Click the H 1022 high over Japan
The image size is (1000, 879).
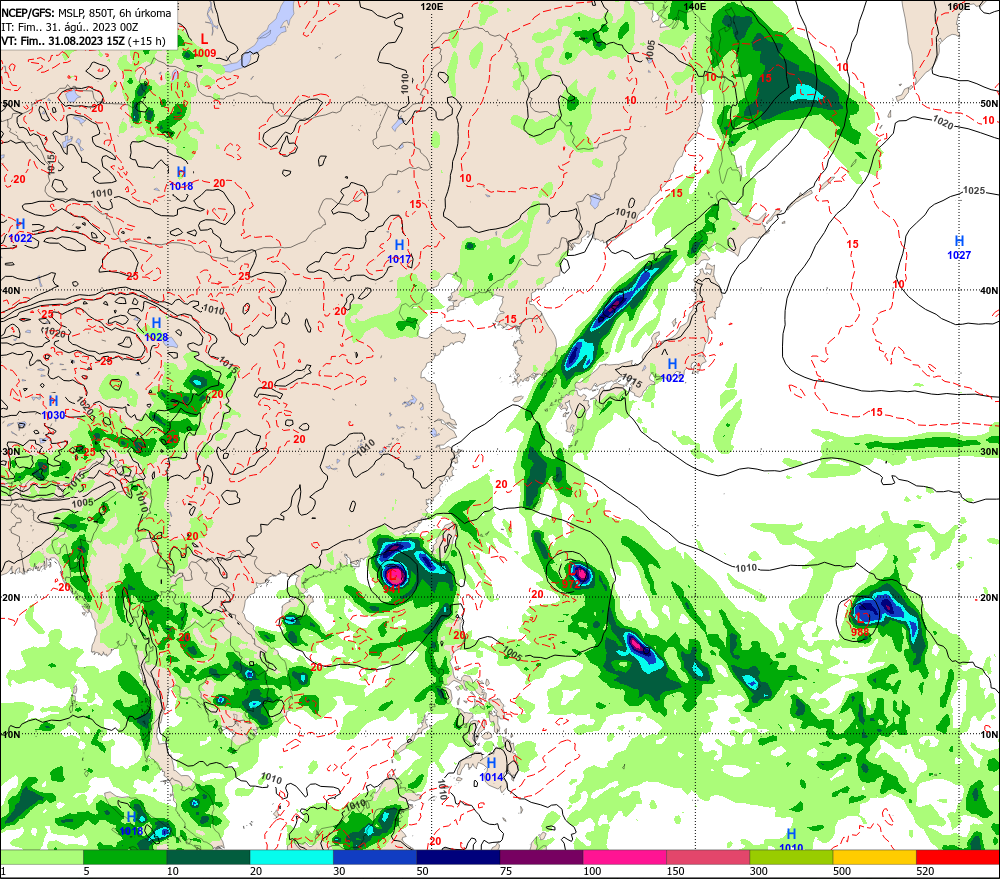click(x=672, y=371)
